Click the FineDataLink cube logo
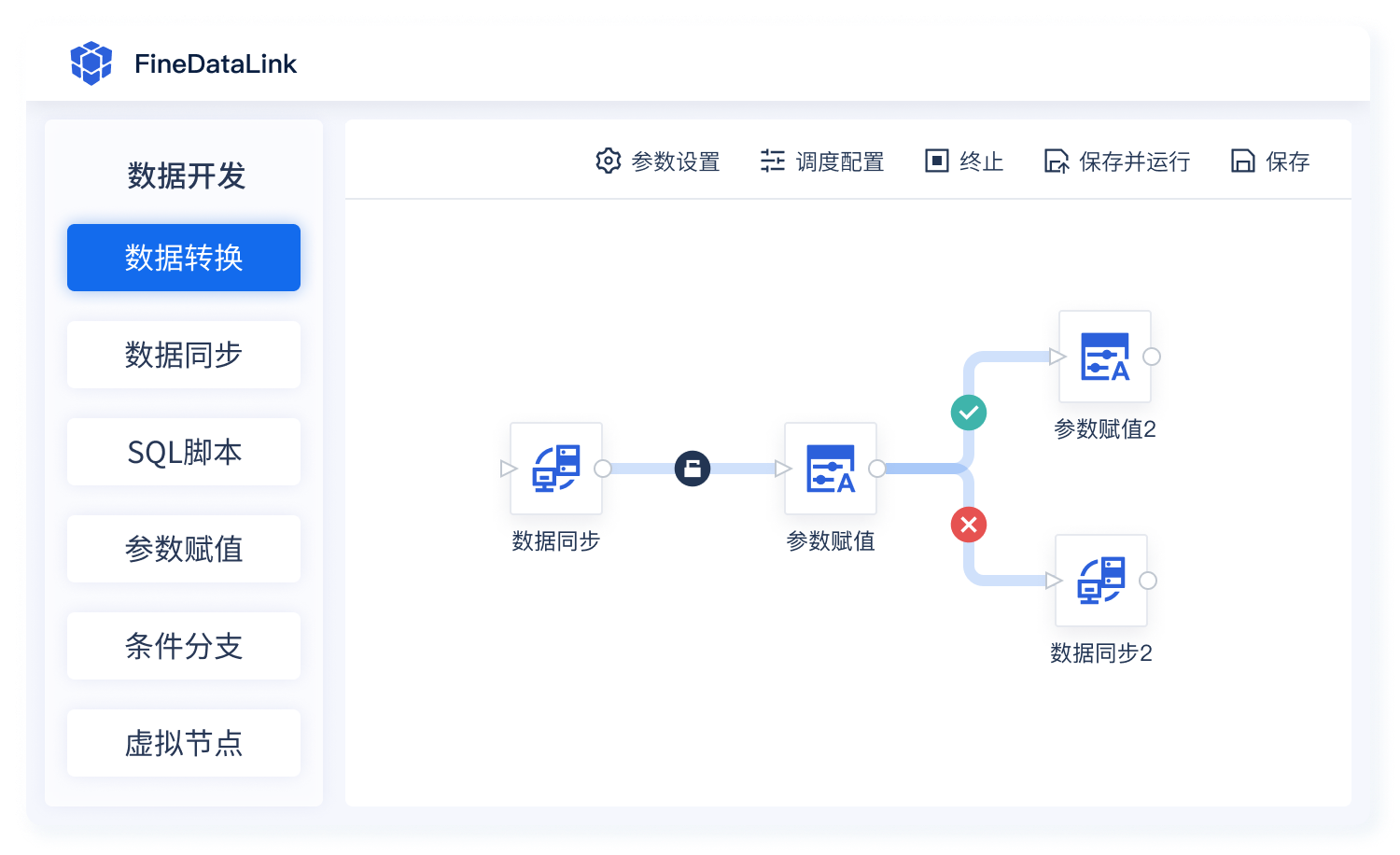This screenshot has height=855, width=1400. 91,63
